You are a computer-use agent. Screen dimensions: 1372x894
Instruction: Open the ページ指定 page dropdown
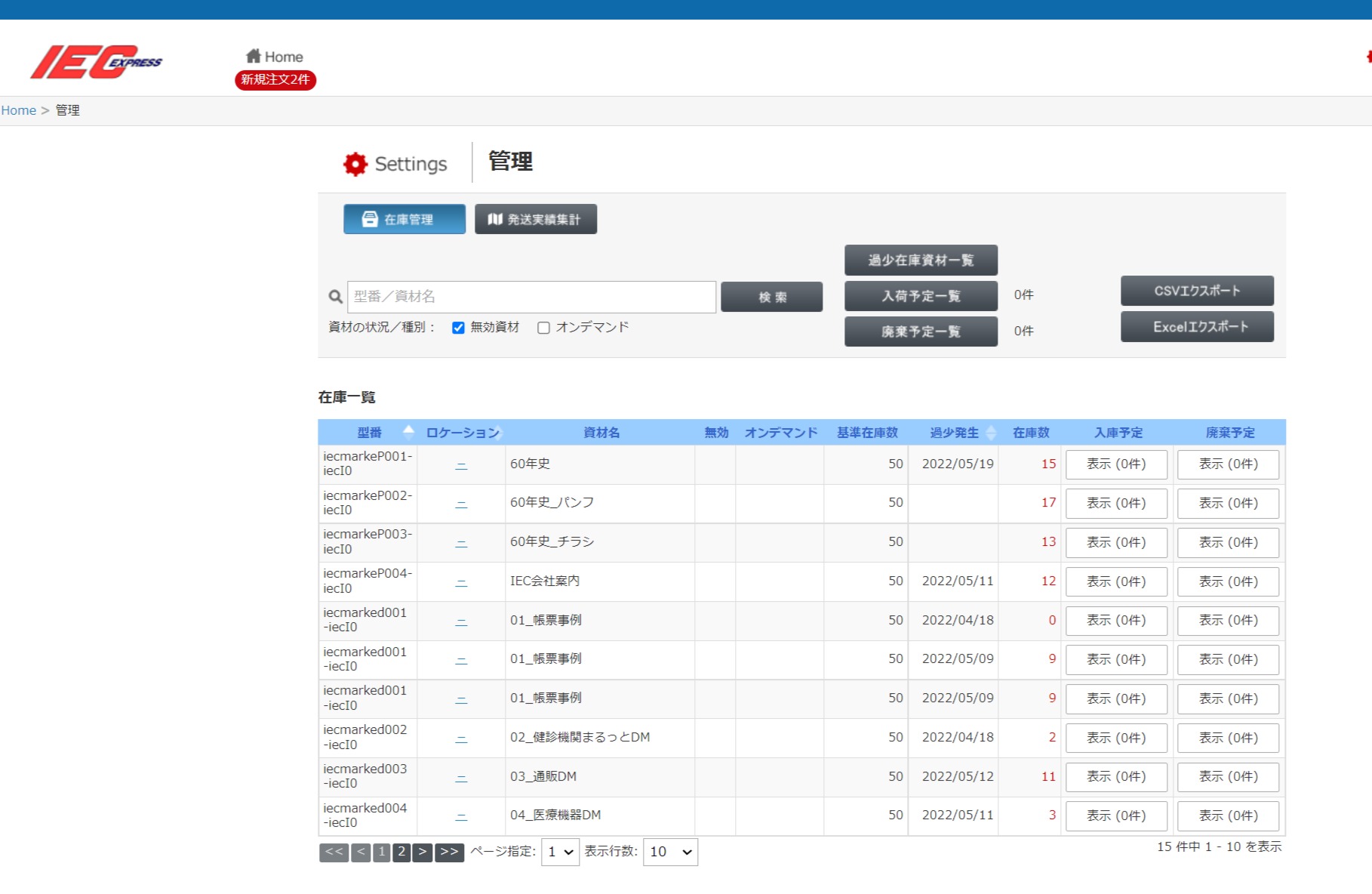[560, 852]
